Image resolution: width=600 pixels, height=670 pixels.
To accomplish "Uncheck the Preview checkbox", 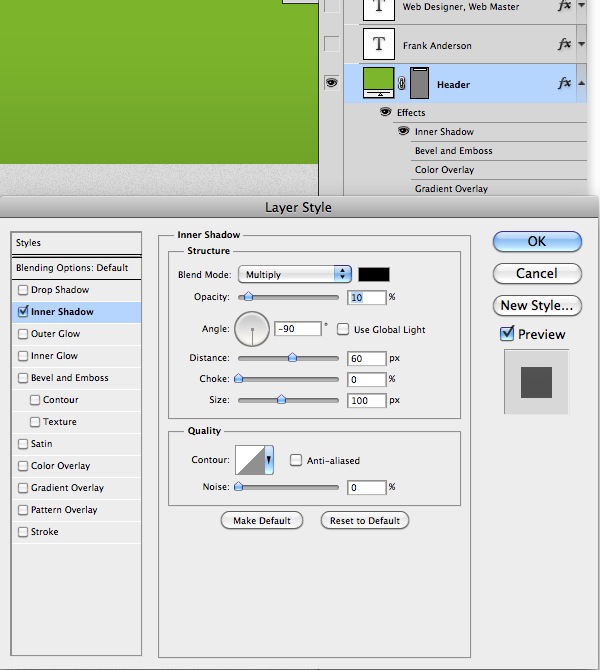I will point(507,333).
